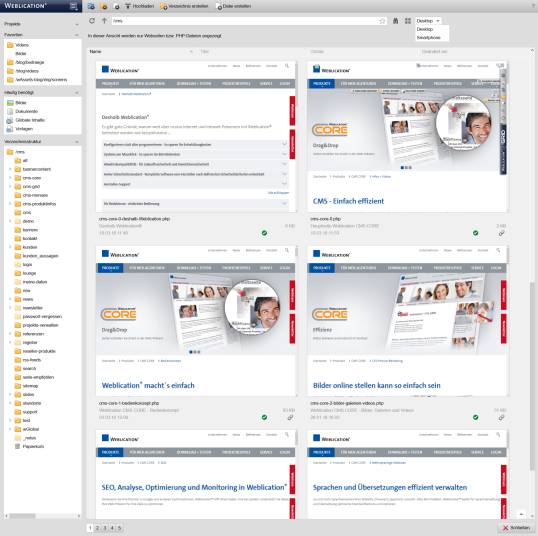Open Videos favorite folder

(18, 45)
